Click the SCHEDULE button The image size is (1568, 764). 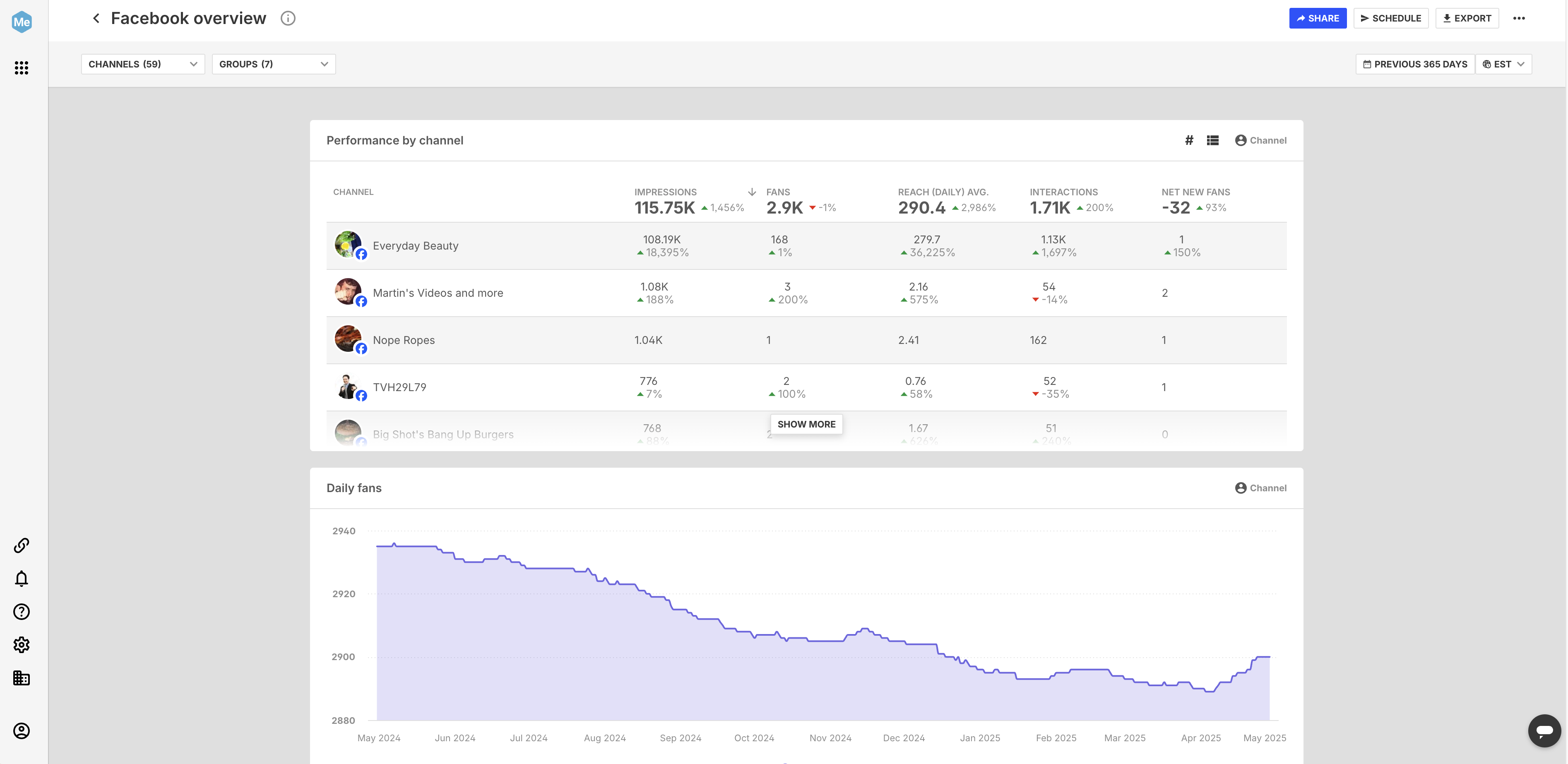coord(1391,18)
